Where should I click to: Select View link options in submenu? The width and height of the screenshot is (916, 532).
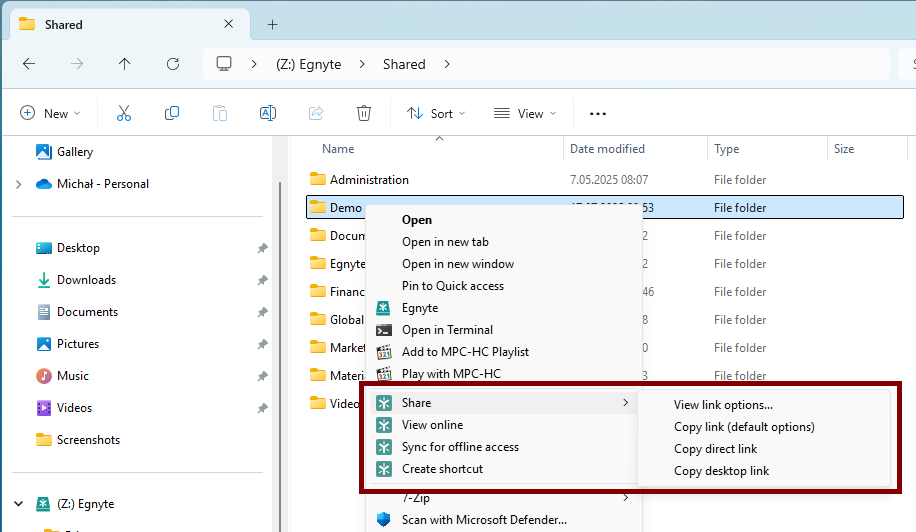point(723,405)
